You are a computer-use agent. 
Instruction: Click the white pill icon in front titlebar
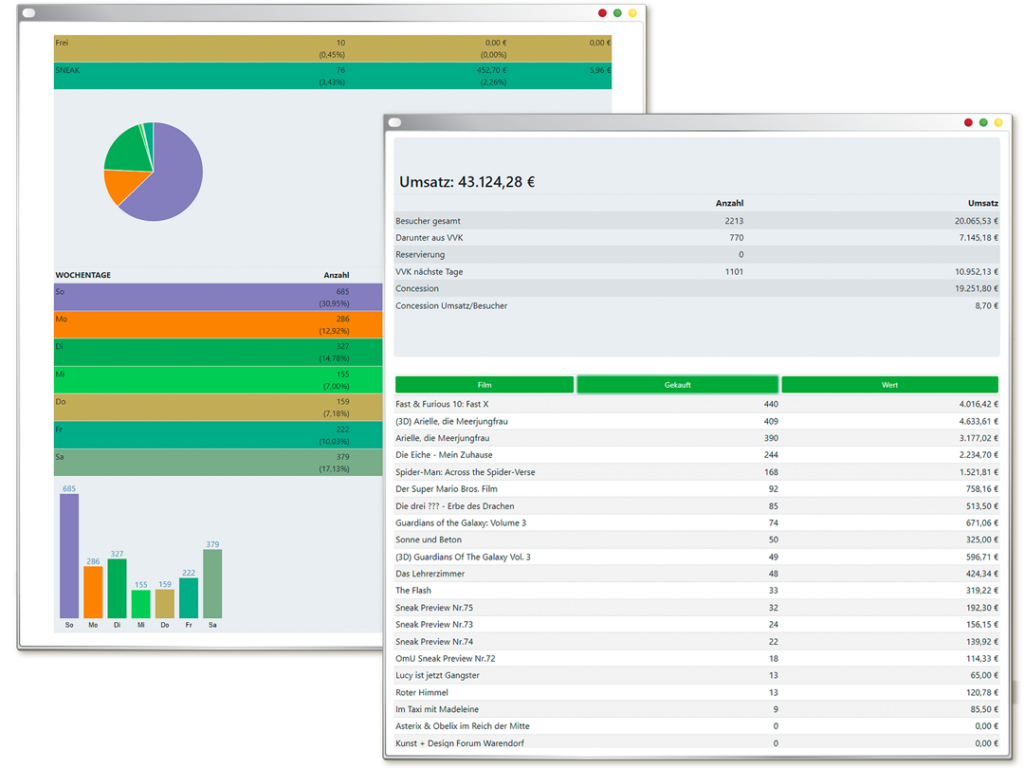pos(395,122)
